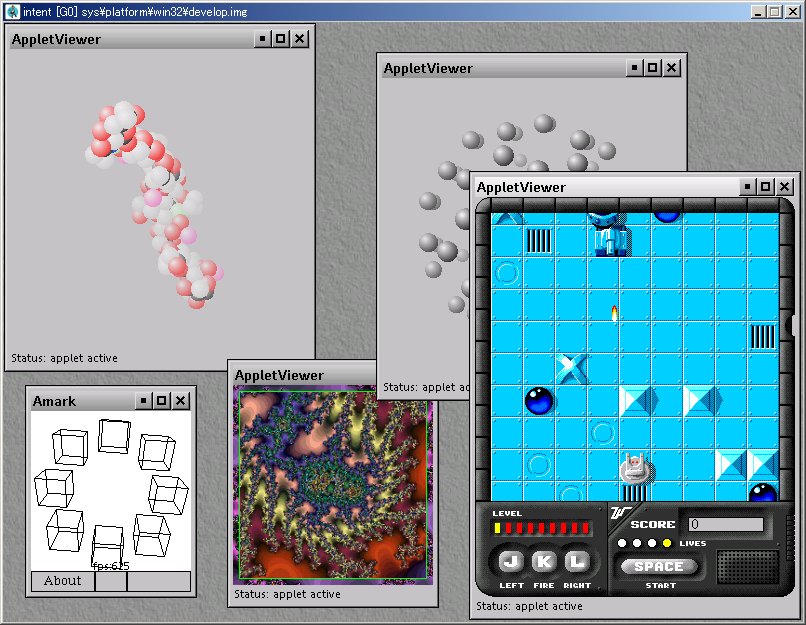Click the status text under the game applet
The image size is (806, 625).
[529, 606]
